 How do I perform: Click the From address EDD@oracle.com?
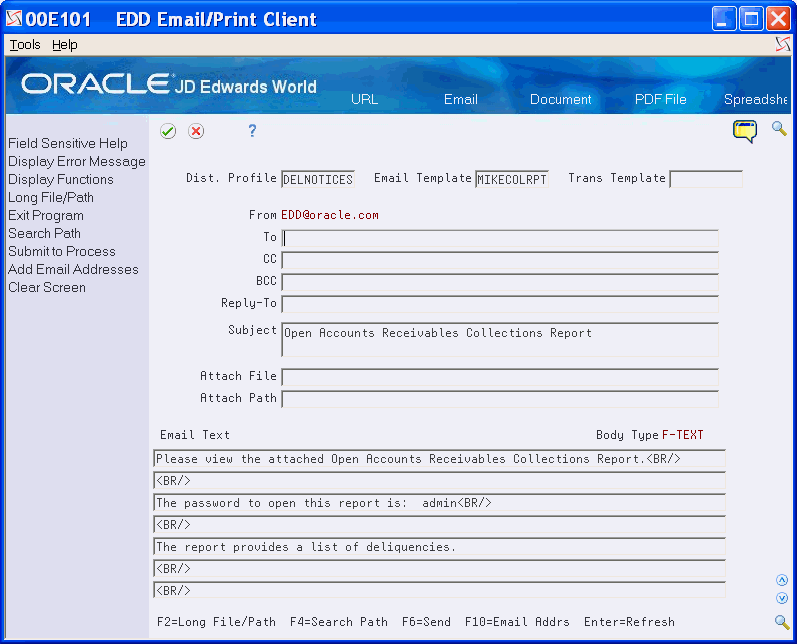[330, 215]
